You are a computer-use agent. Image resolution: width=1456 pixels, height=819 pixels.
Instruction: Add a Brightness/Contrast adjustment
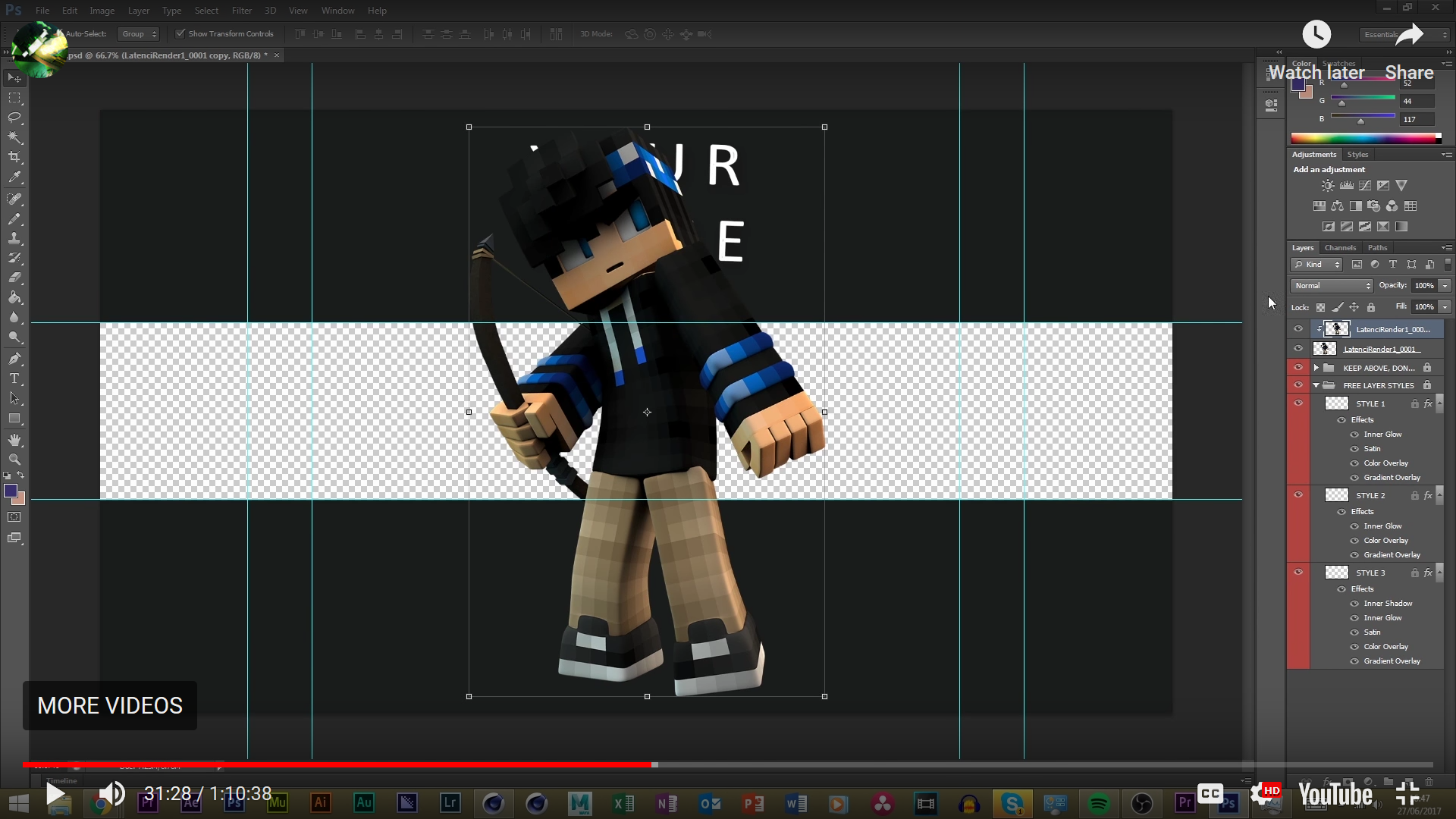pyautogui.click(x=1328, y=186)
